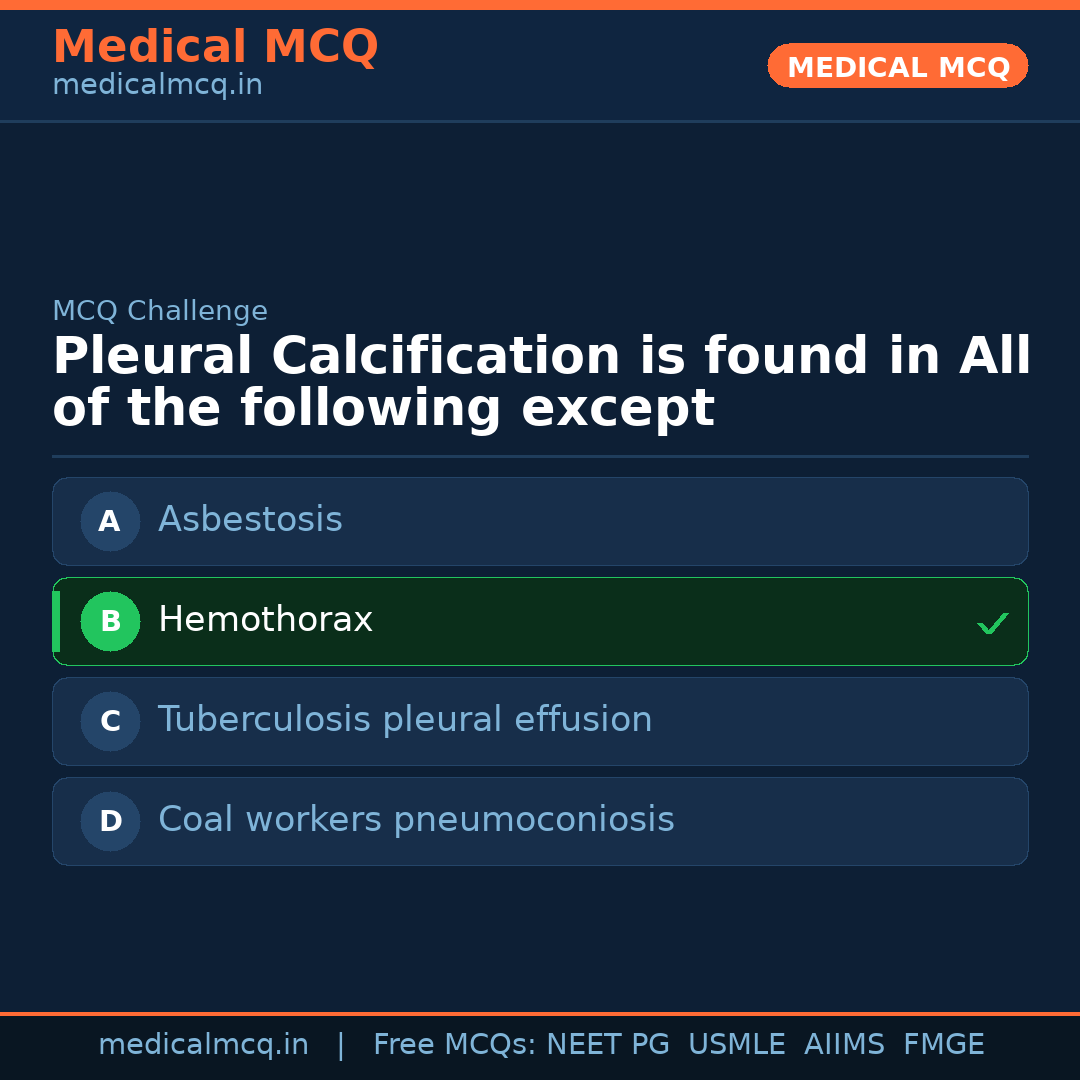Click the Free MCQs footer label
The image size is (1080, 1080).
[454, 1045]
